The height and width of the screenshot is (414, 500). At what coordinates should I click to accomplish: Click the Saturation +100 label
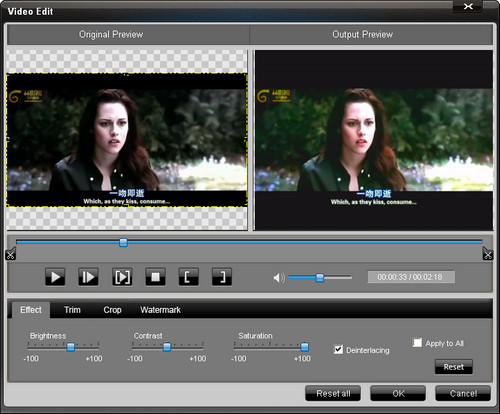point(302,359)
